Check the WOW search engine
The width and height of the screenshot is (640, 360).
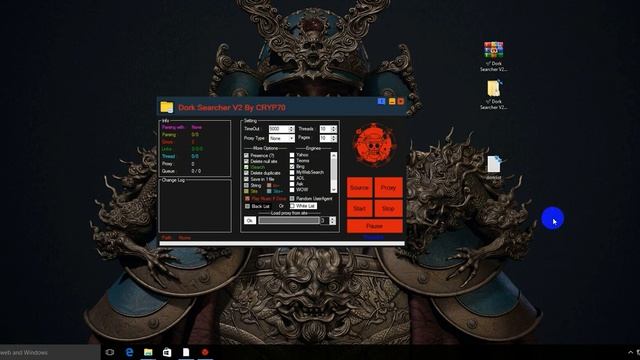(292, 190)
